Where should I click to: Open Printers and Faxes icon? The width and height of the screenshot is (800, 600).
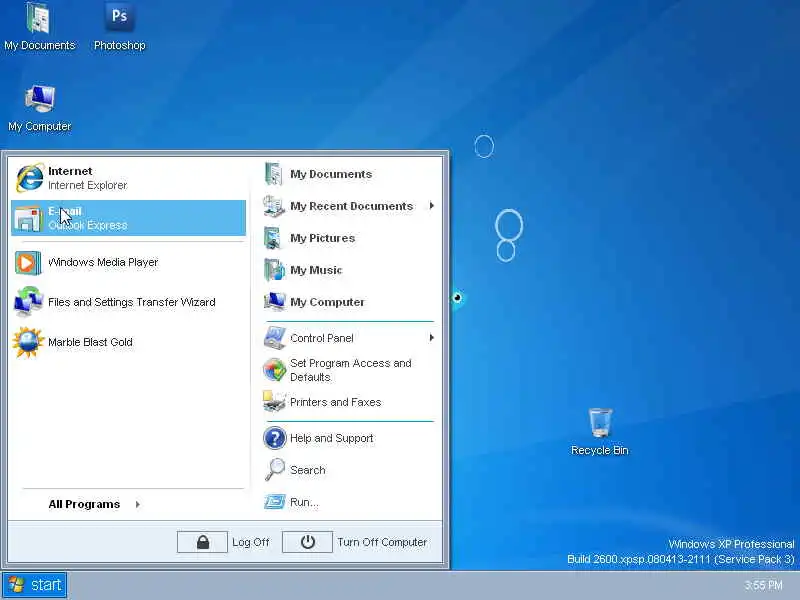coord(274,402)
